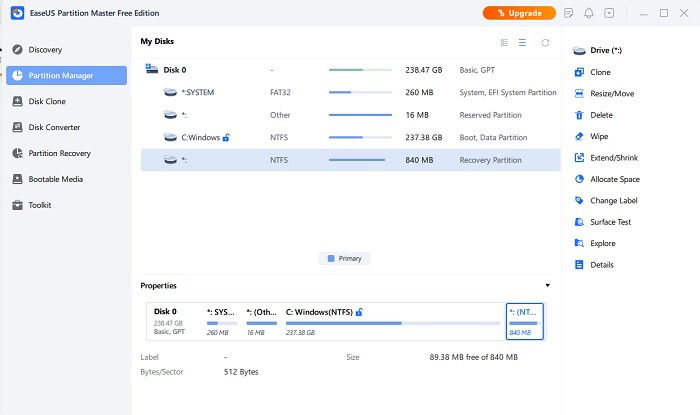Click the Clone icon in right panel
This screenshot has width=700, height=415.
click(579, 72)
